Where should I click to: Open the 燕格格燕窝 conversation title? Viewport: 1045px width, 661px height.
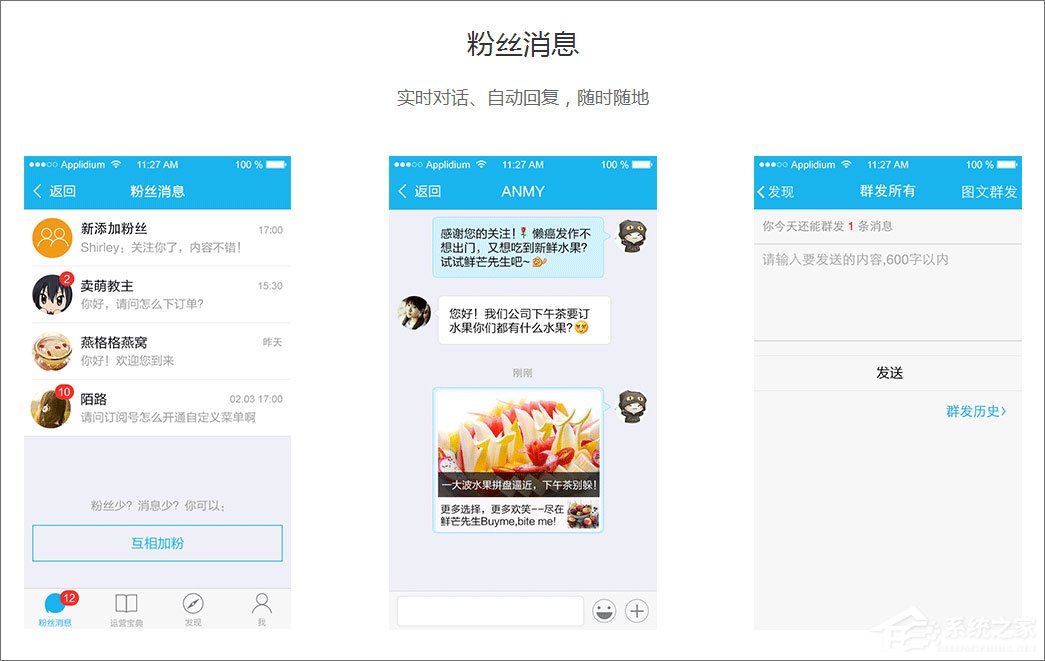click(x=114, y=342)
